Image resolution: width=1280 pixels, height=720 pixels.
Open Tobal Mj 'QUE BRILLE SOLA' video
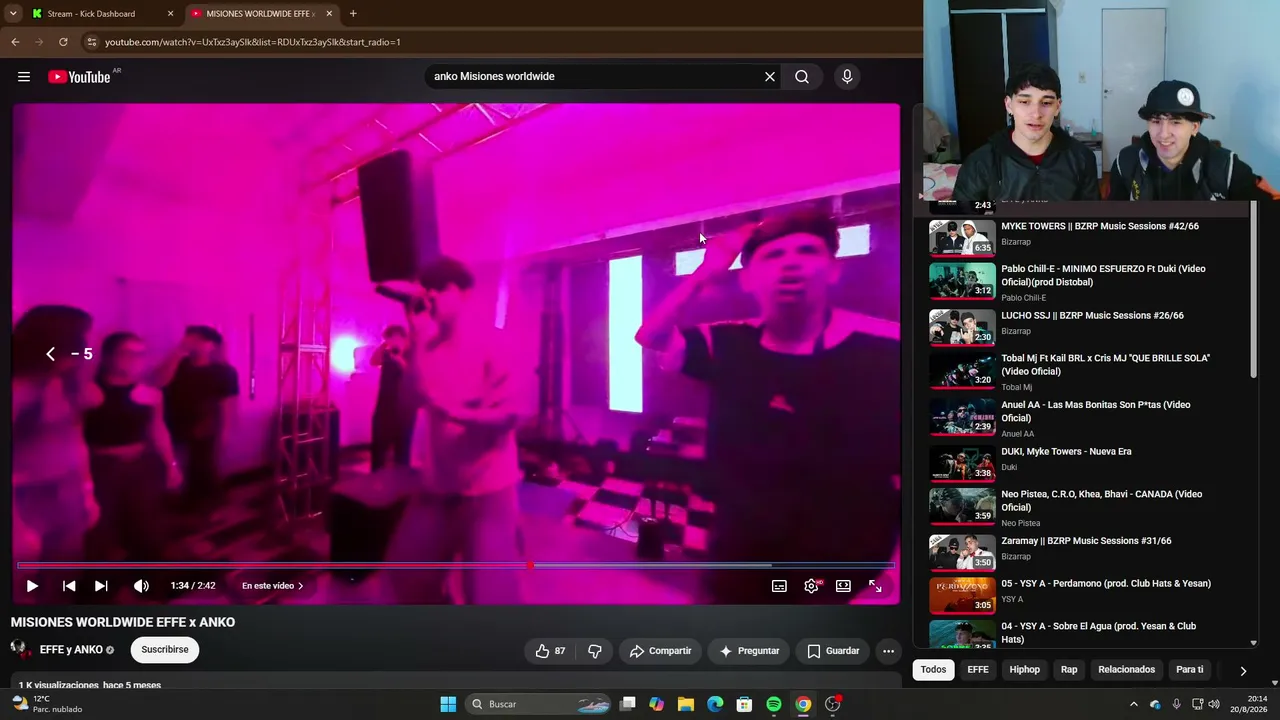1105,364
